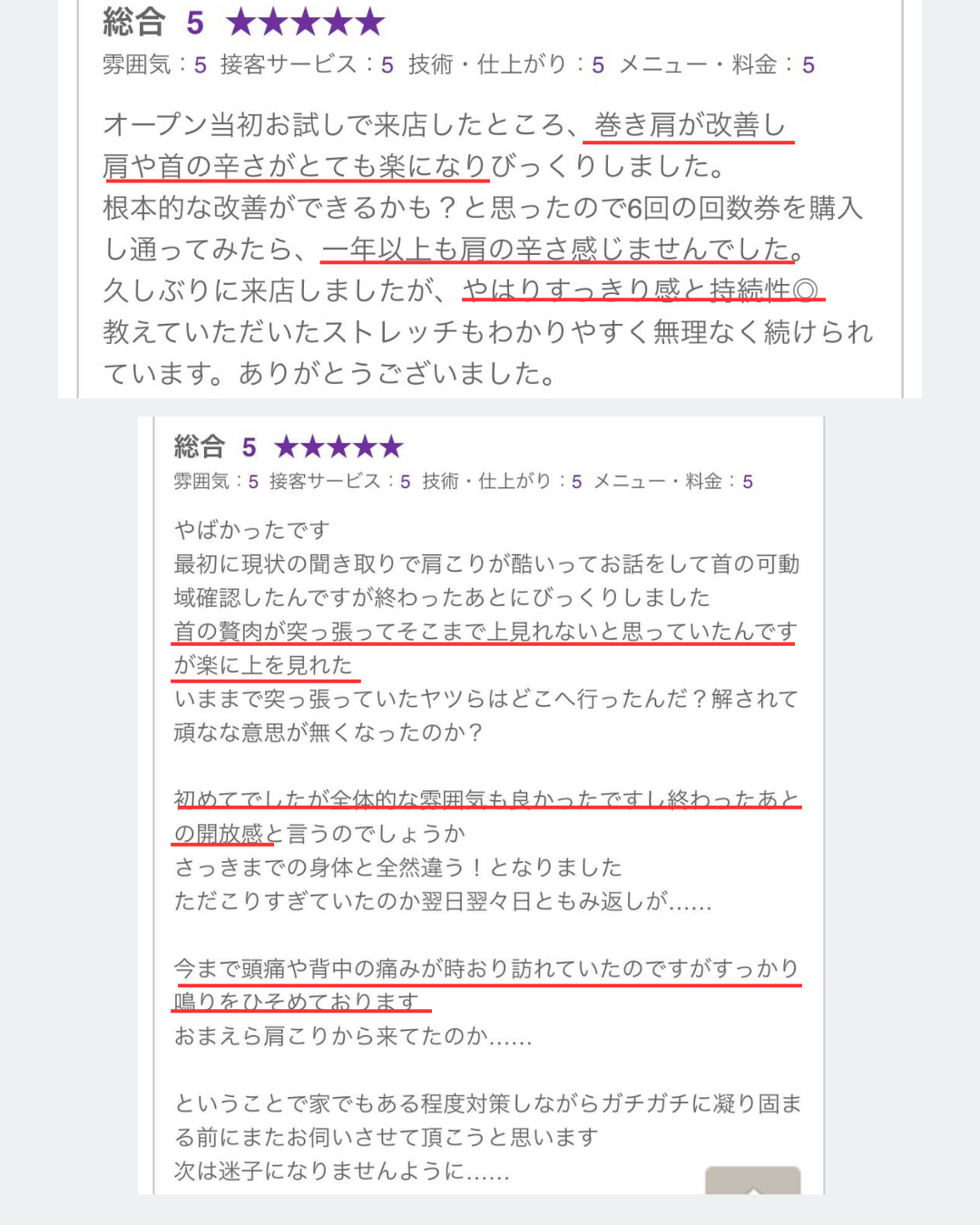Click the 雰囲気：5 rating in the top review
Image resolution: width=980 pixels, height=1225 pixels.
click(x=154, y=64)
